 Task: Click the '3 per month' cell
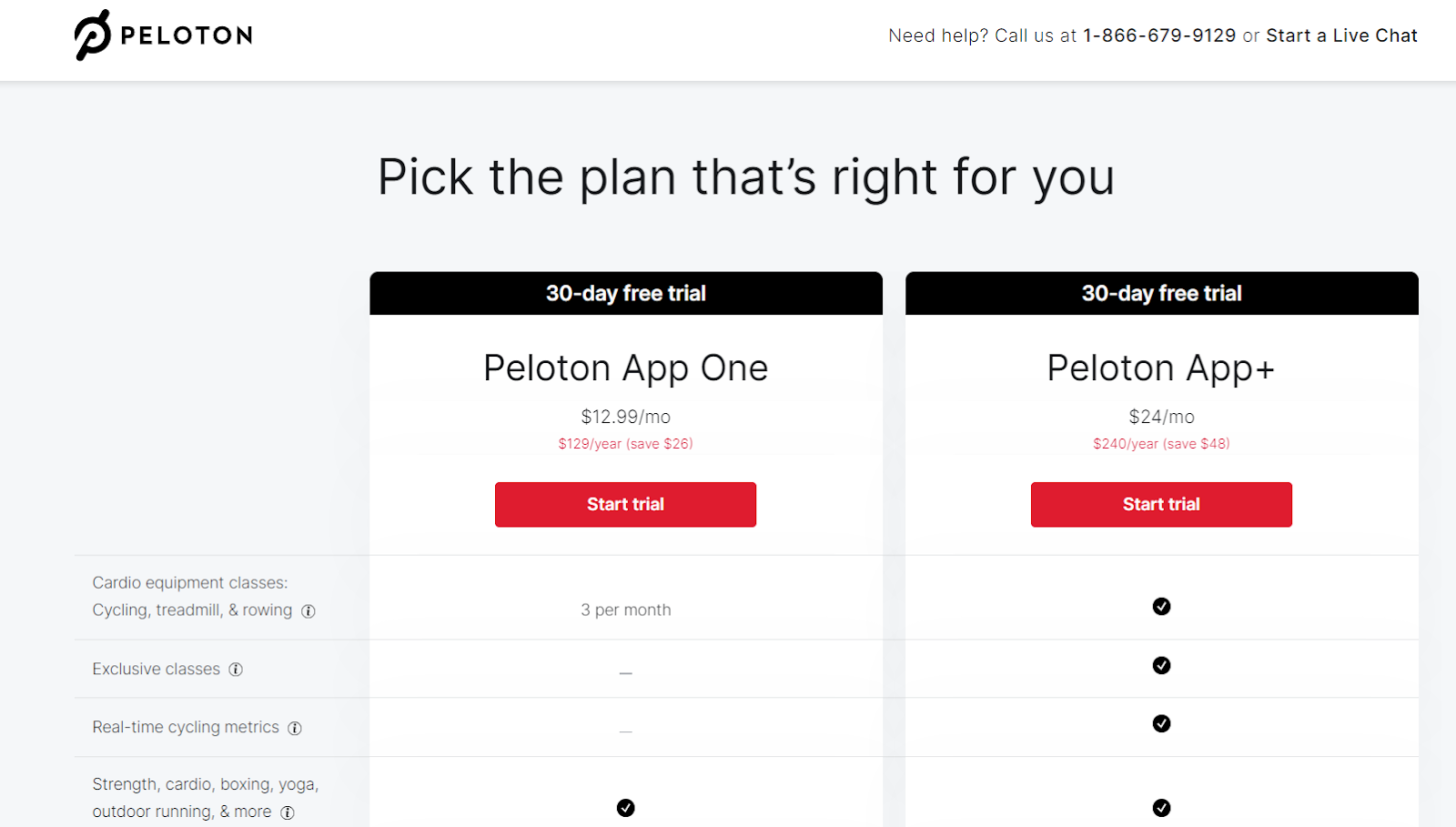click(626, 610)
